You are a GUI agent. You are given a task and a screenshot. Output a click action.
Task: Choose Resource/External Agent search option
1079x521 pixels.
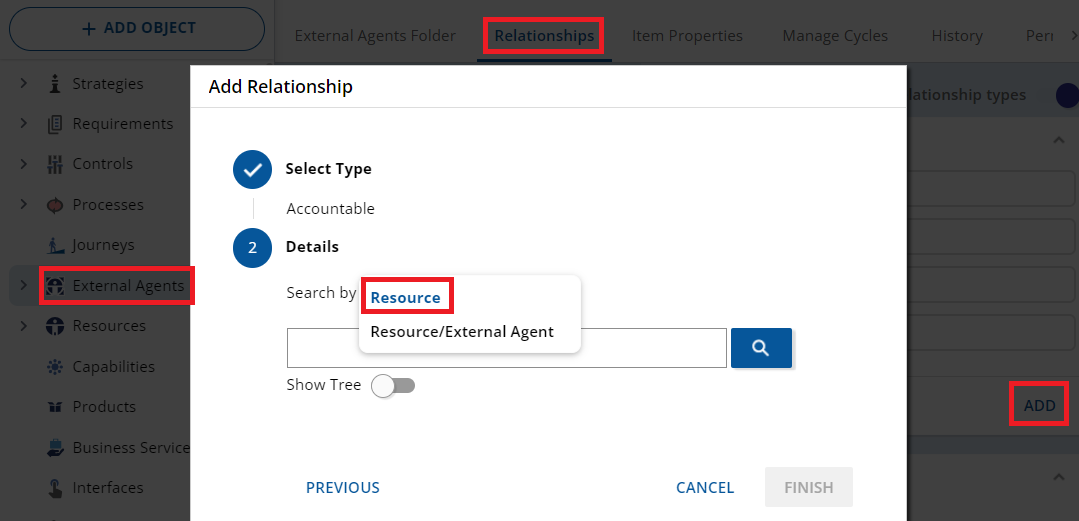[x=462, y=332]
